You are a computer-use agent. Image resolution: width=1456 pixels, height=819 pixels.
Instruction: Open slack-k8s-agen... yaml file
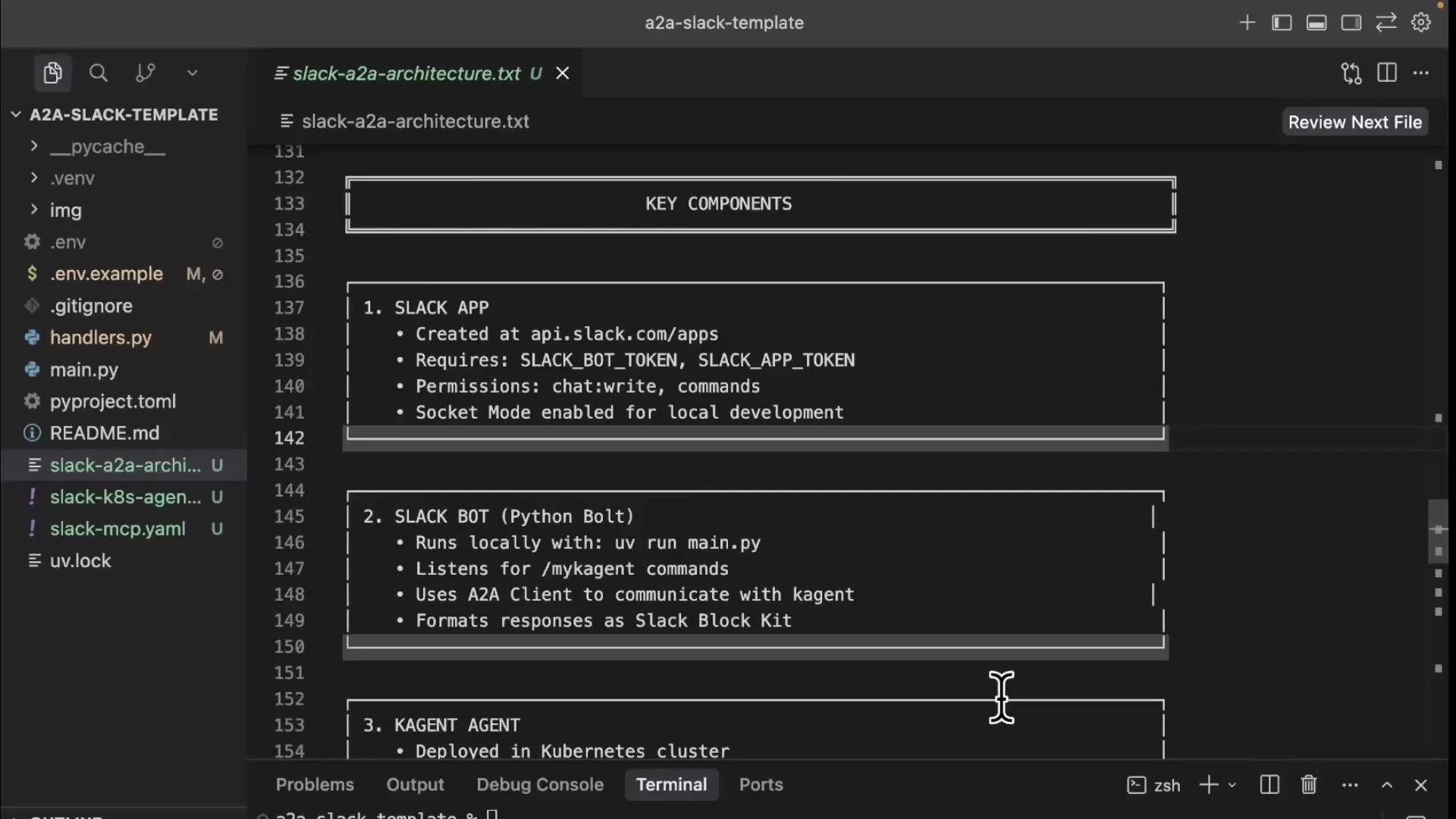(124, 497)
